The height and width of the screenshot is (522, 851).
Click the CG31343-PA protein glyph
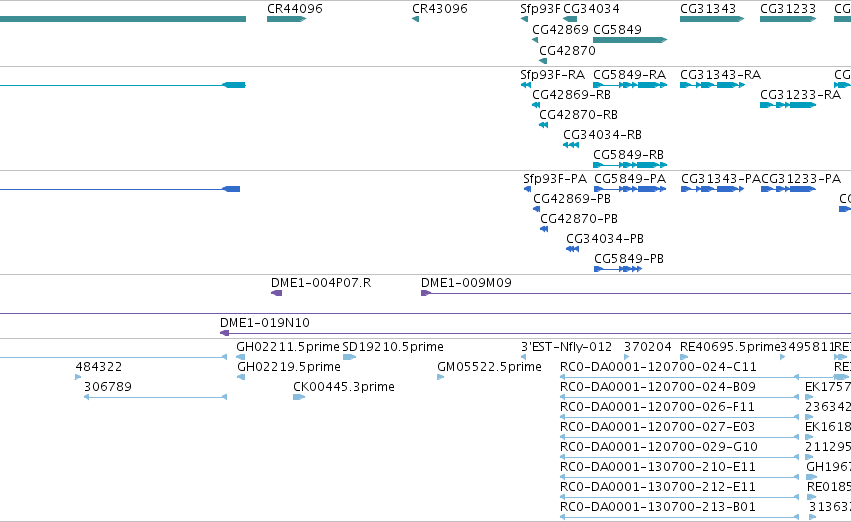712,189
